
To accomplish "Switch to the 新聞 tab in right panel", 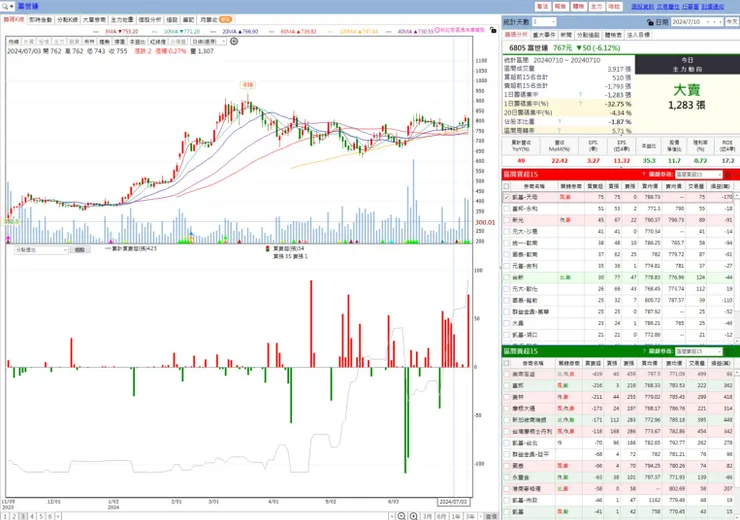I will coord(566,35).
